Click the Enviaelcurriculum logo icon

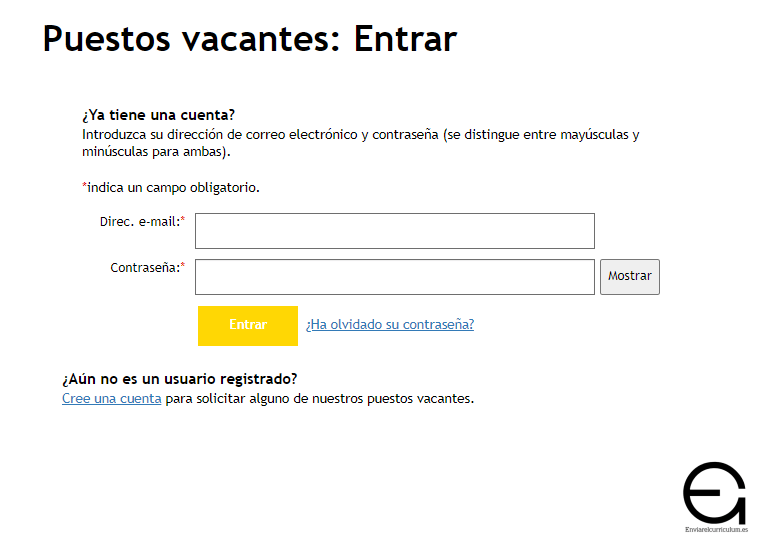click(x=714, y=491)
